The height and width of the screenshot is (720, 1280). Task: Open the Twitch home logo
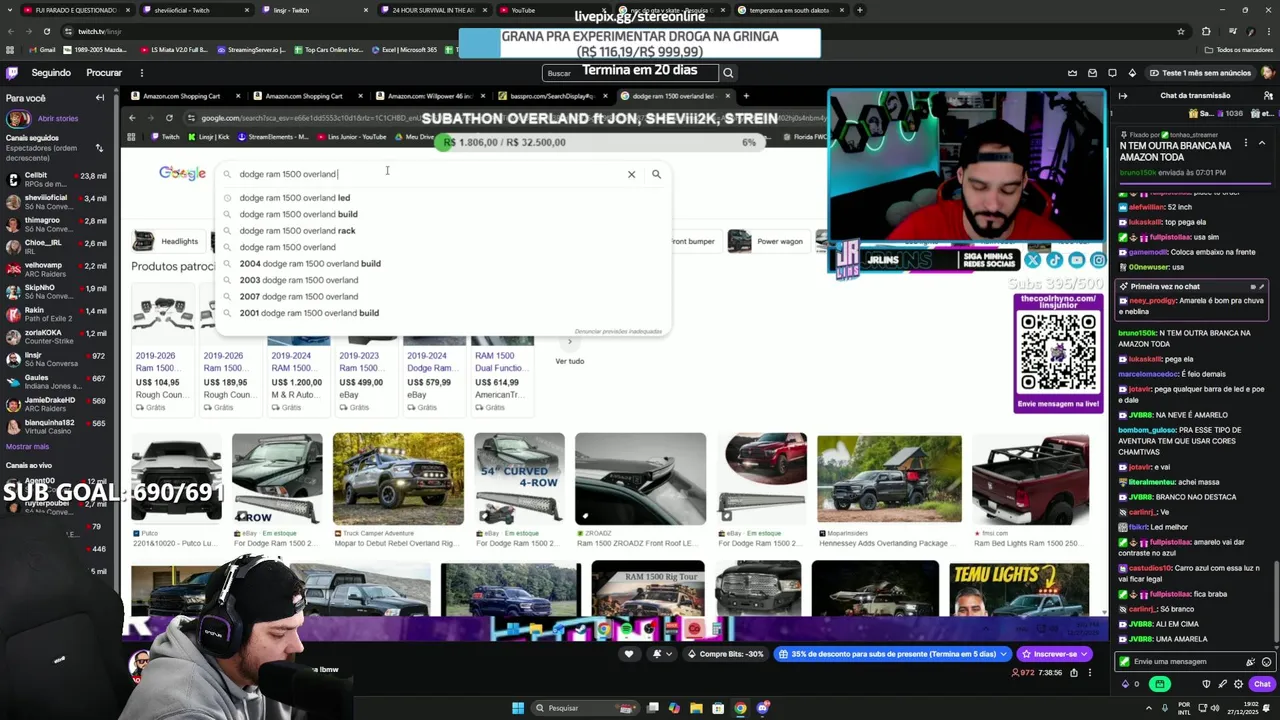click(12, 73)
